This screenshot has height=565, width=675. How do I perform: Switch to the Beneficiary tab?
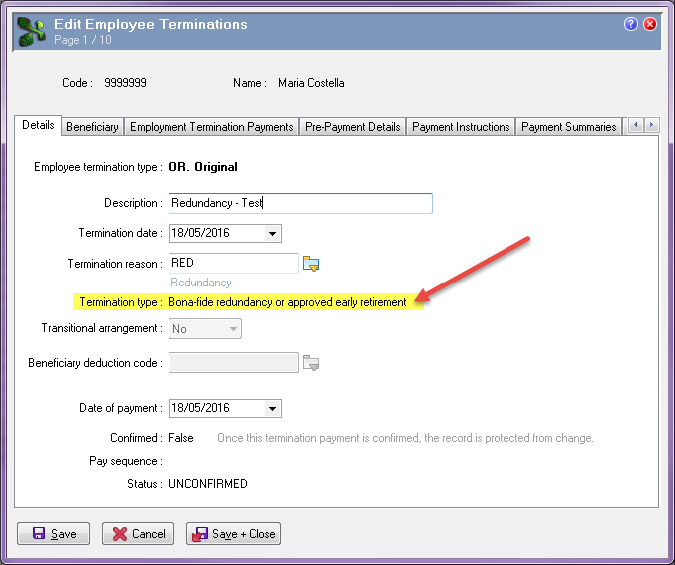pos(93,127)
